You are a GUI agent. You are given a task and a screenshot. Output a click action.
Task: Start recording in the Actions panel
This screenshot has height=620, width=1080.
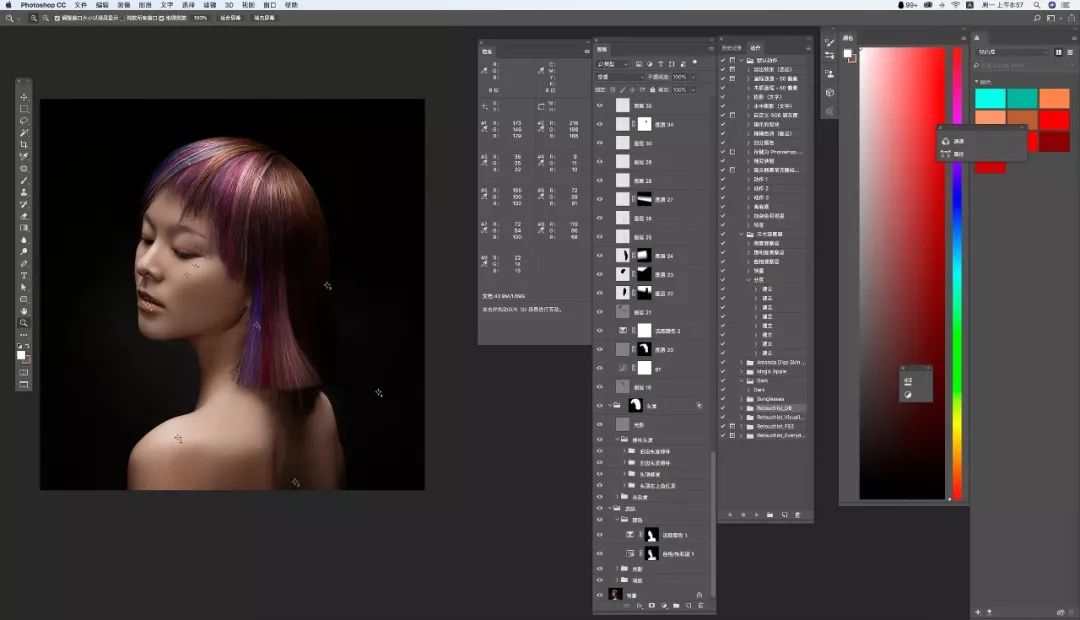743,515
